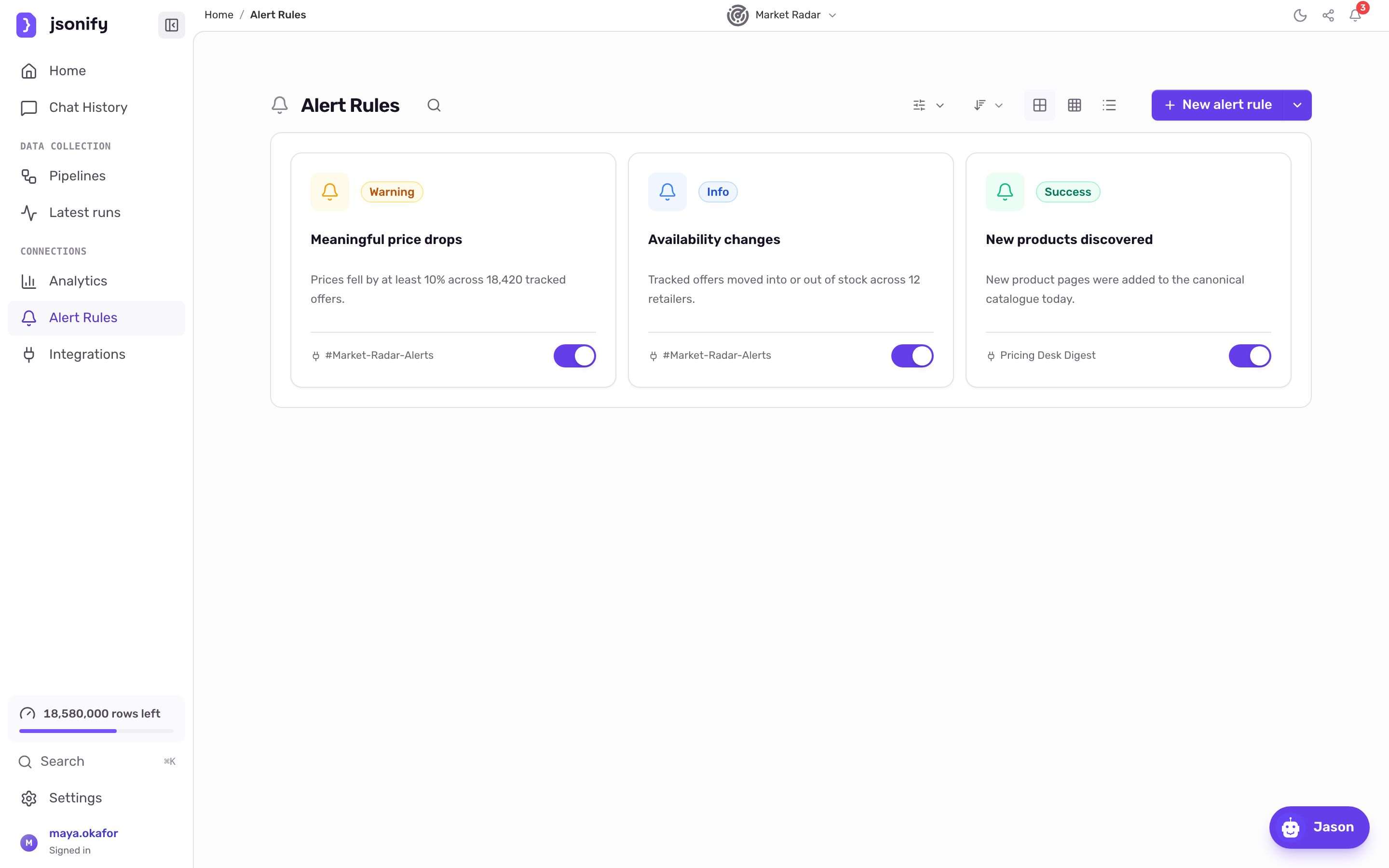Viewport: 1389px width, 868px height.
Task: Click the Market Radar radar icon
Action: 737,15
